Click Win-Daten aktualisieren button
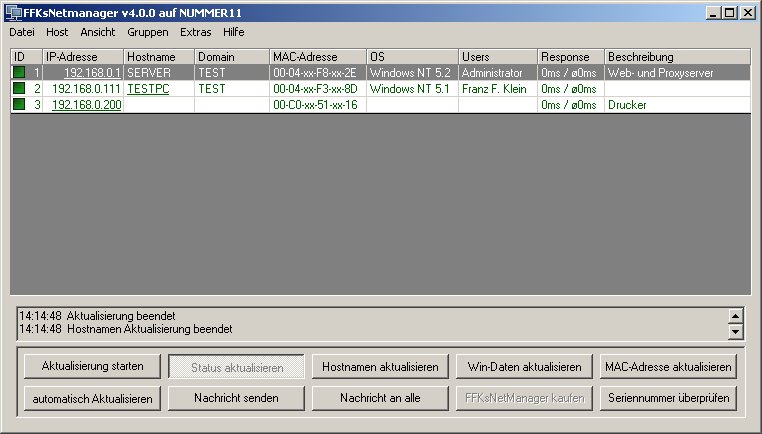 click(x=524, y=366)
